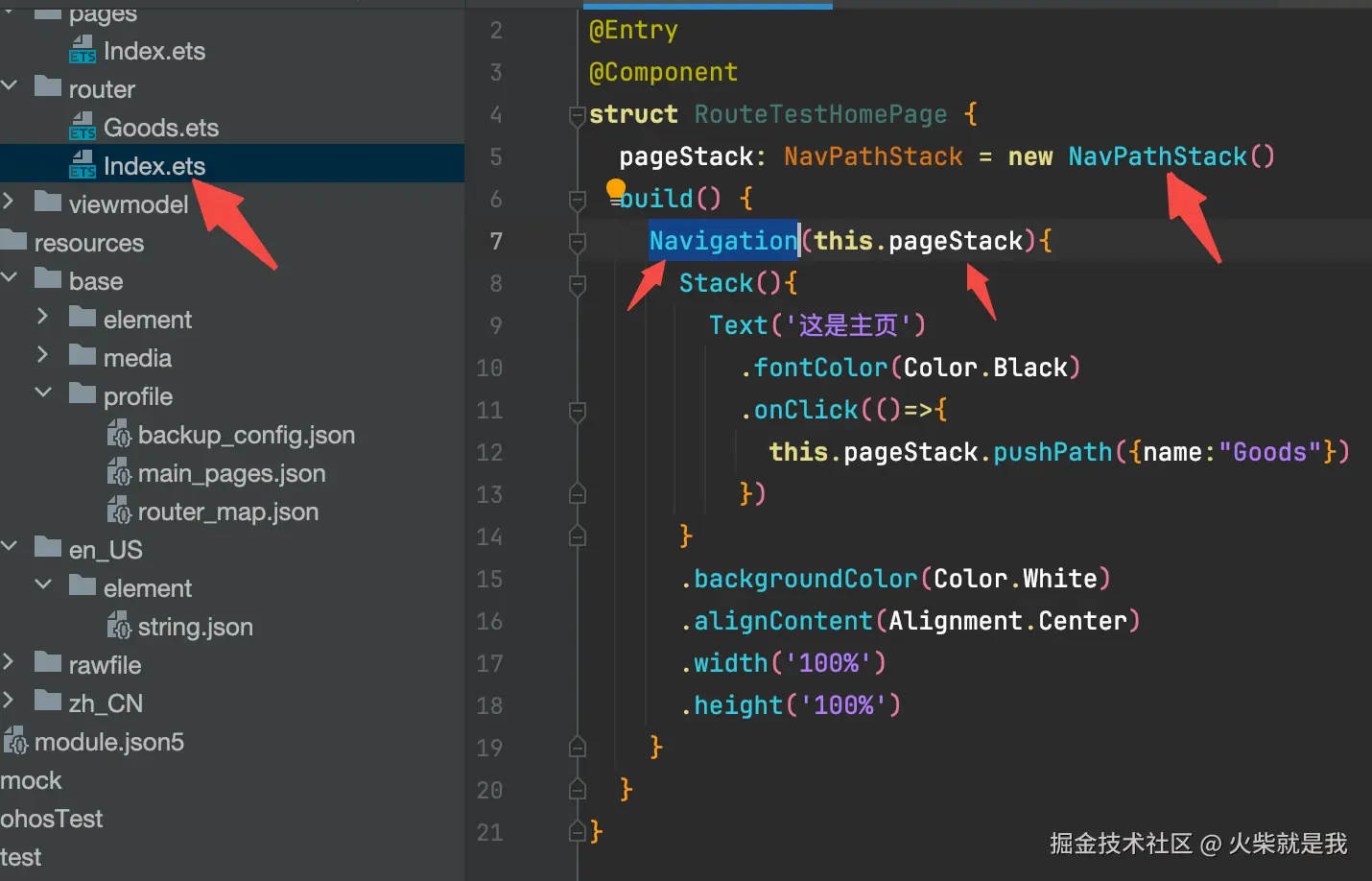This screenshot has width=1372, height=881.
Task: Click the fold end marker at line 21
Action: pyautogui.click(x=578, y=832)
